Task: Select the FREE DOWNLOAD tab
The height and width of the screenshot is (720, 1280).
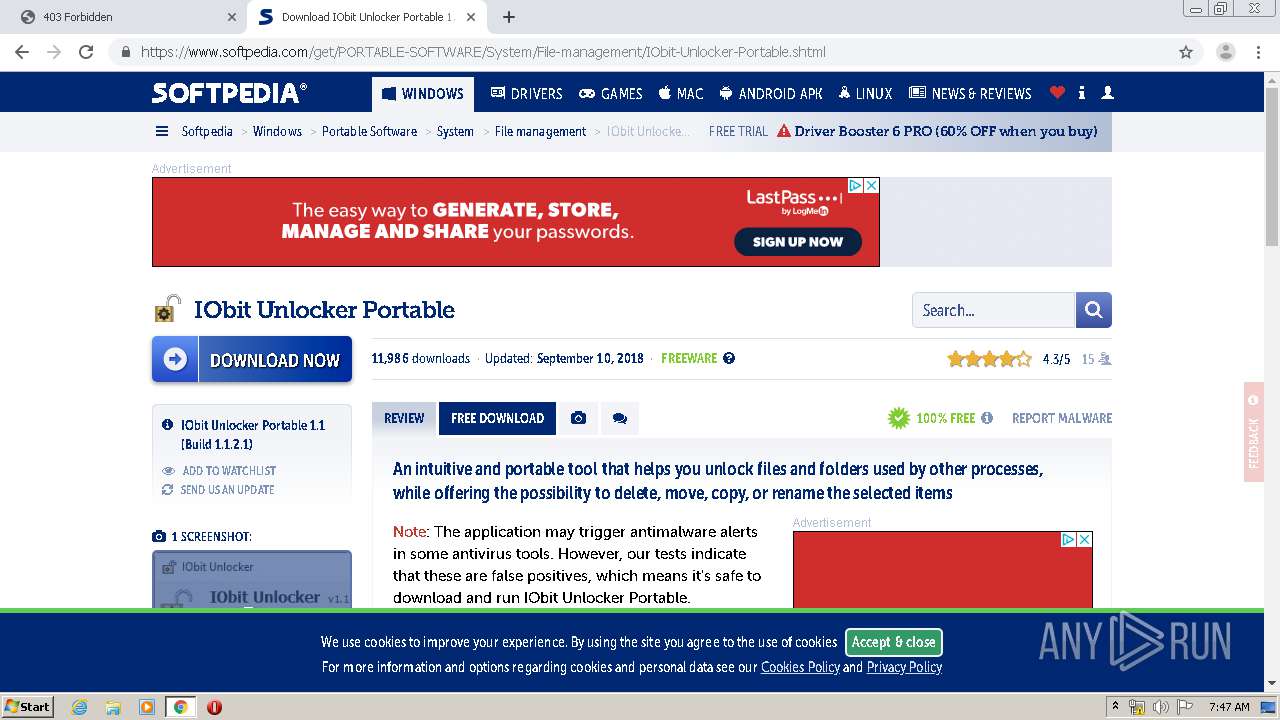Action: 497,418
